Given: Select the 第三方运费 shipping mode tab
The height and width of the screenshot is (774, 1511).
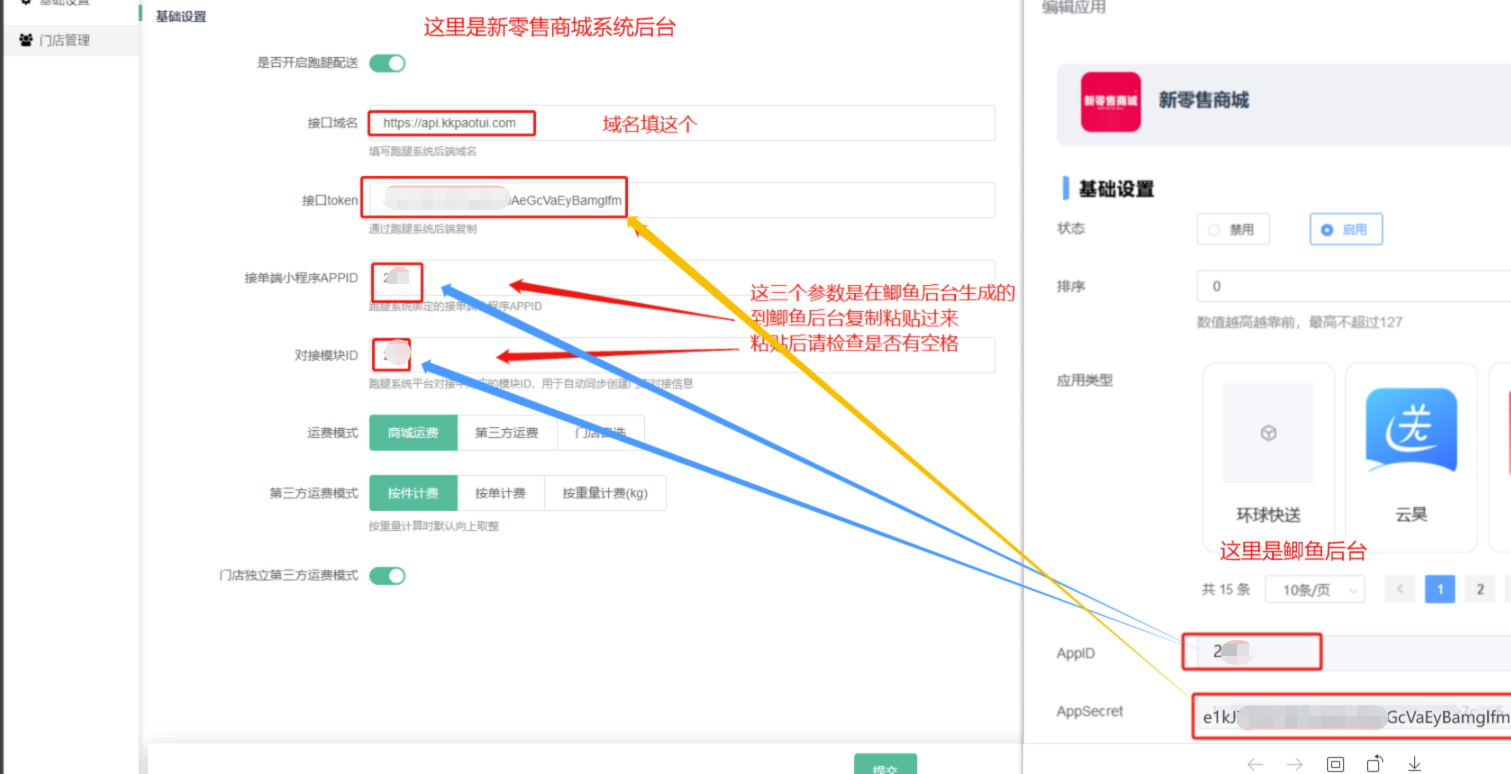Looking at the screenshot, I should click(x=506, y=433).
